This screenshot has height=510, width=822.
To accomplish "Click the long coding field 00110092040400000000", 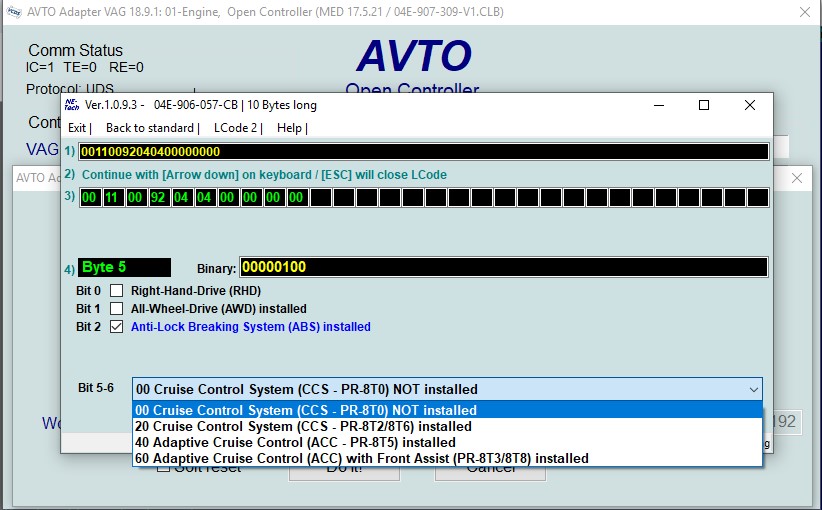I will (424, 151).
